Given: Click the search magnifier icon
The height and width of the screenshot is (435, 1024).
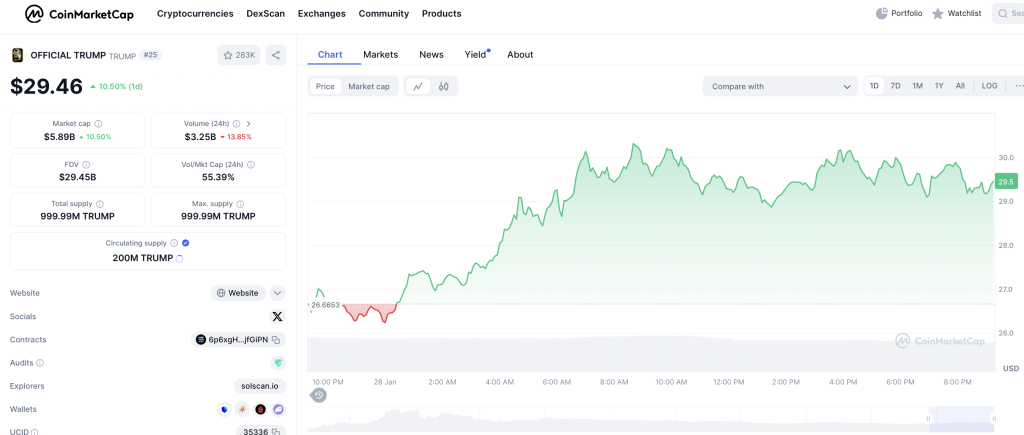Looking at the screenshot, I should click(1002, 14).
